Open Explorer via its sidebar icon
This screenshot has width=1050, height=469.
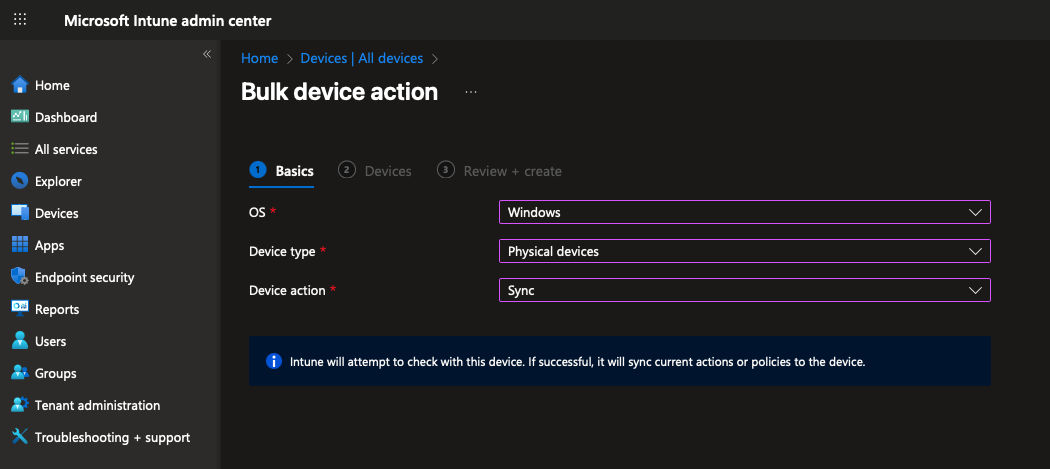pos(19,181)
